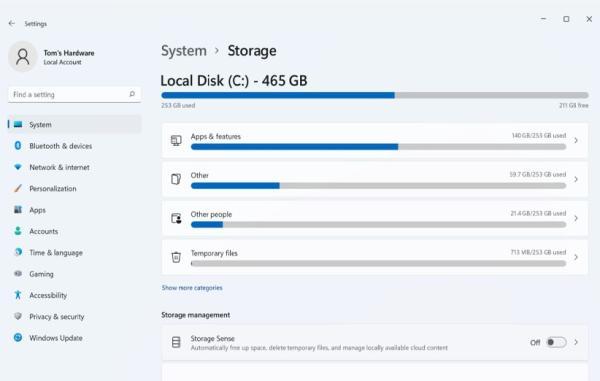Image resolution: width=600 pixels, height=381 pixels.
Task: Click the Temporary files trash icon
Action: (x=176, y=257)
